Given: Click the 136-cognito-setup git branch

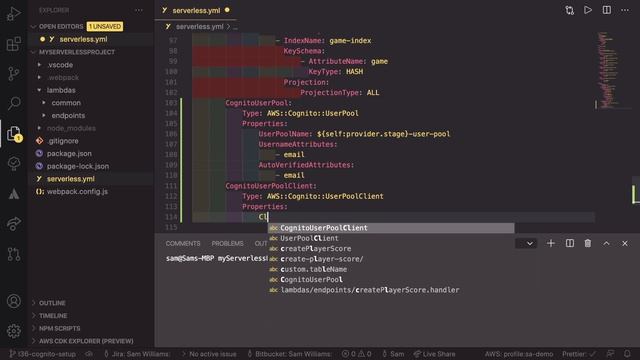Looking at the screenshot, I should pyautogui.click(x=42, y=354).
